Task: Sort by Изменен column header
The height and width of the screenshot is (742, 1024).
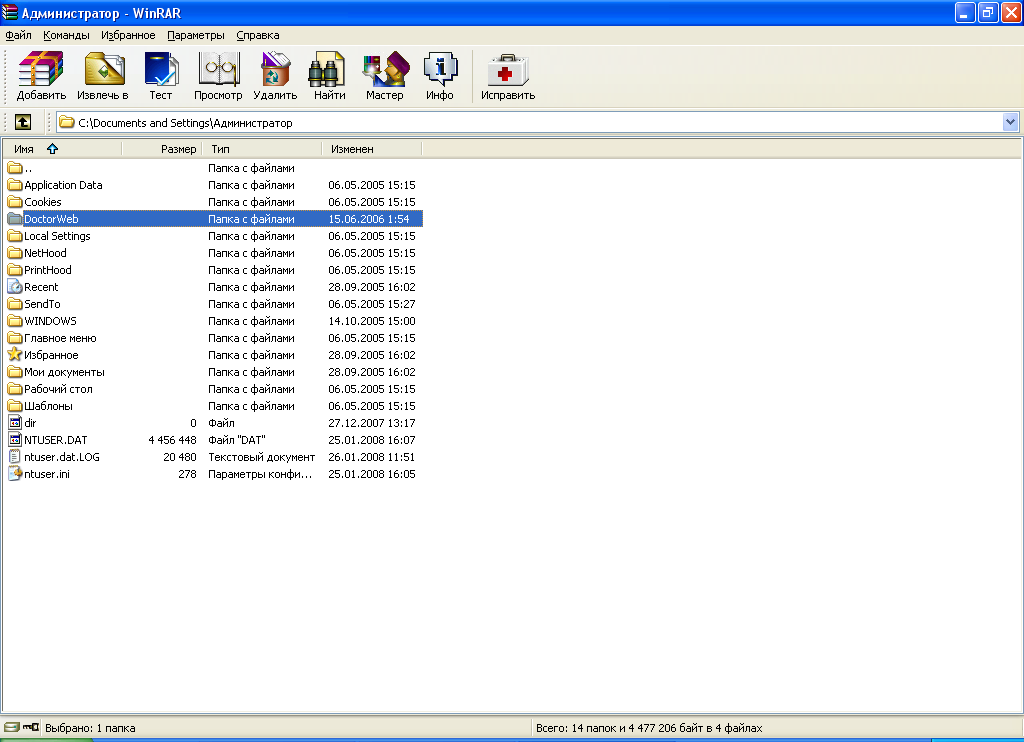Action: pos(372,149)
